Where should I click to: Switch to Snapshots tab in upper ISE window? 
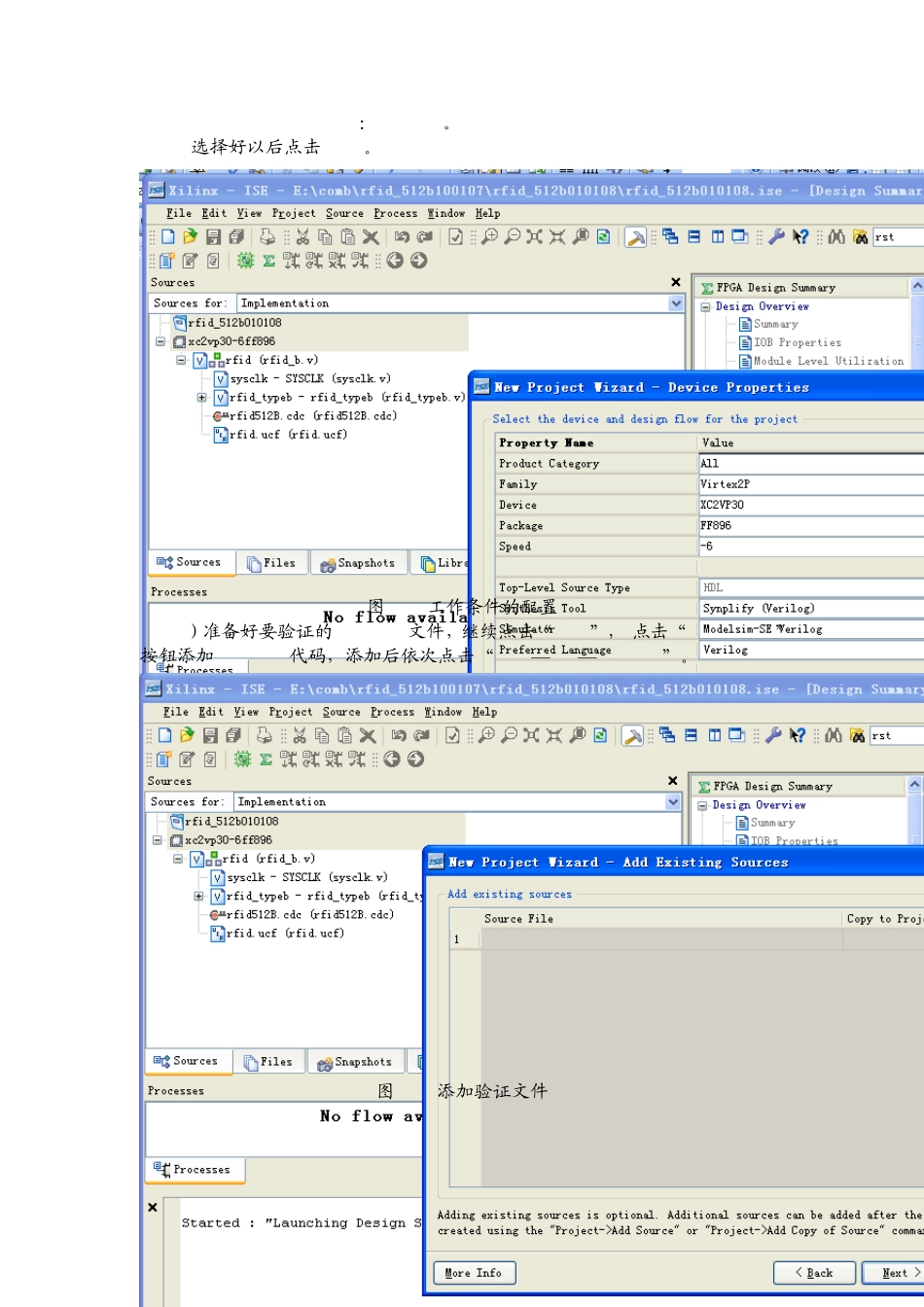[x=358, y=563]
